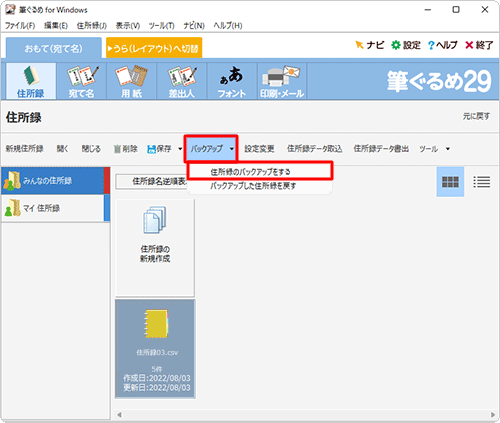500x423 pixels.
Task: Select 住所録03.csv address book tile
Action: [x=155, y=349]
